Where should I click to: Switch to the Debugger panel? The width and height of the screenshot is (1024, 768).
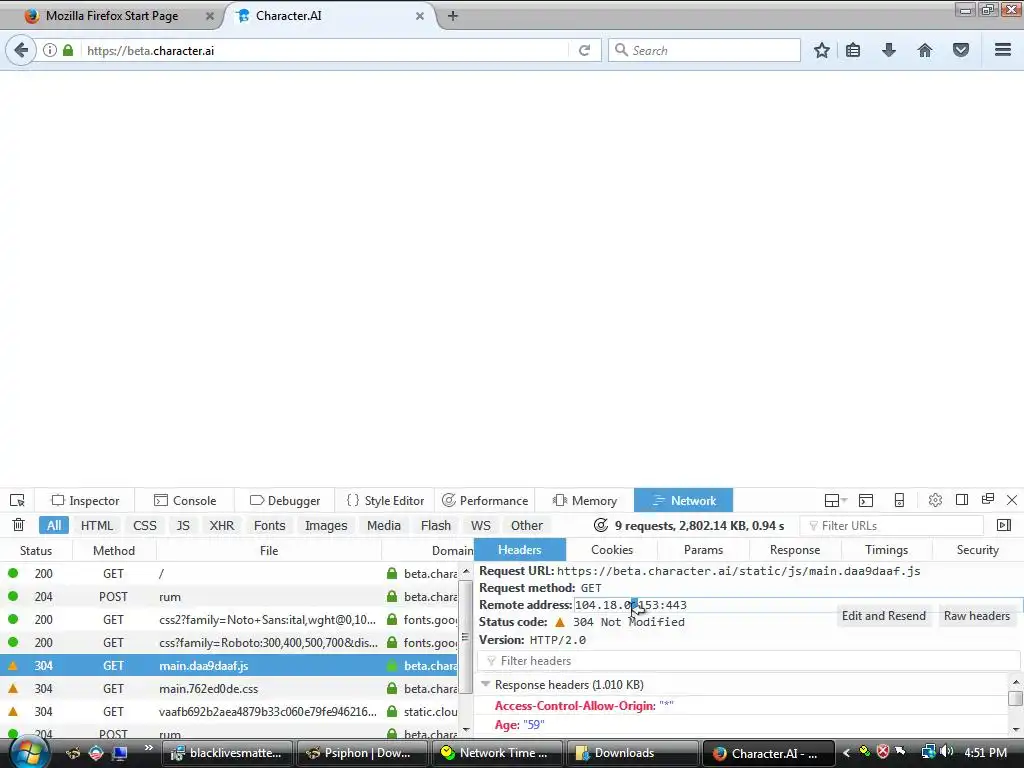285,500
